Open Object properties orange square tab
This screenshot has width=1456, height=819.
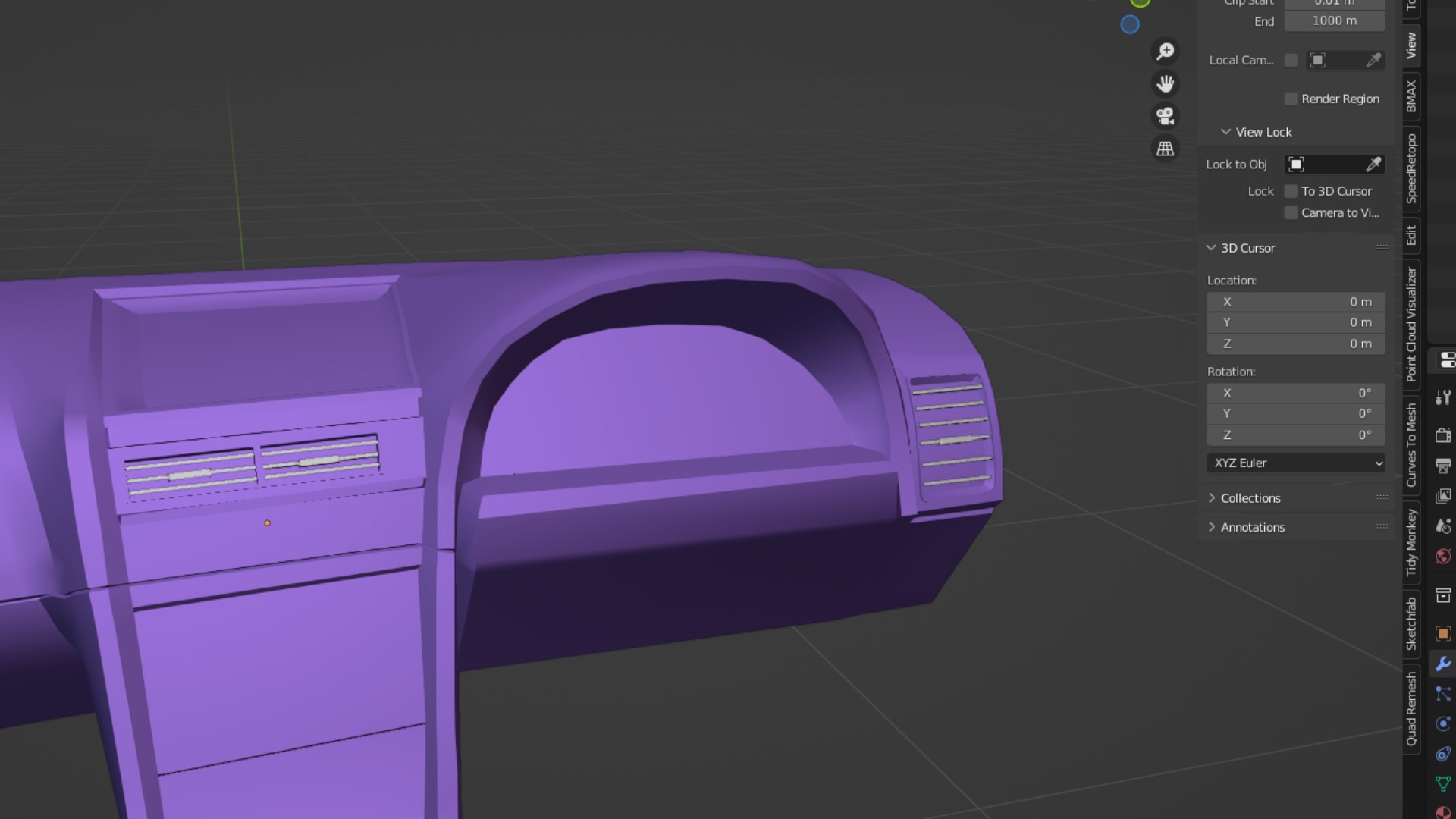(x=1443, y=633)
